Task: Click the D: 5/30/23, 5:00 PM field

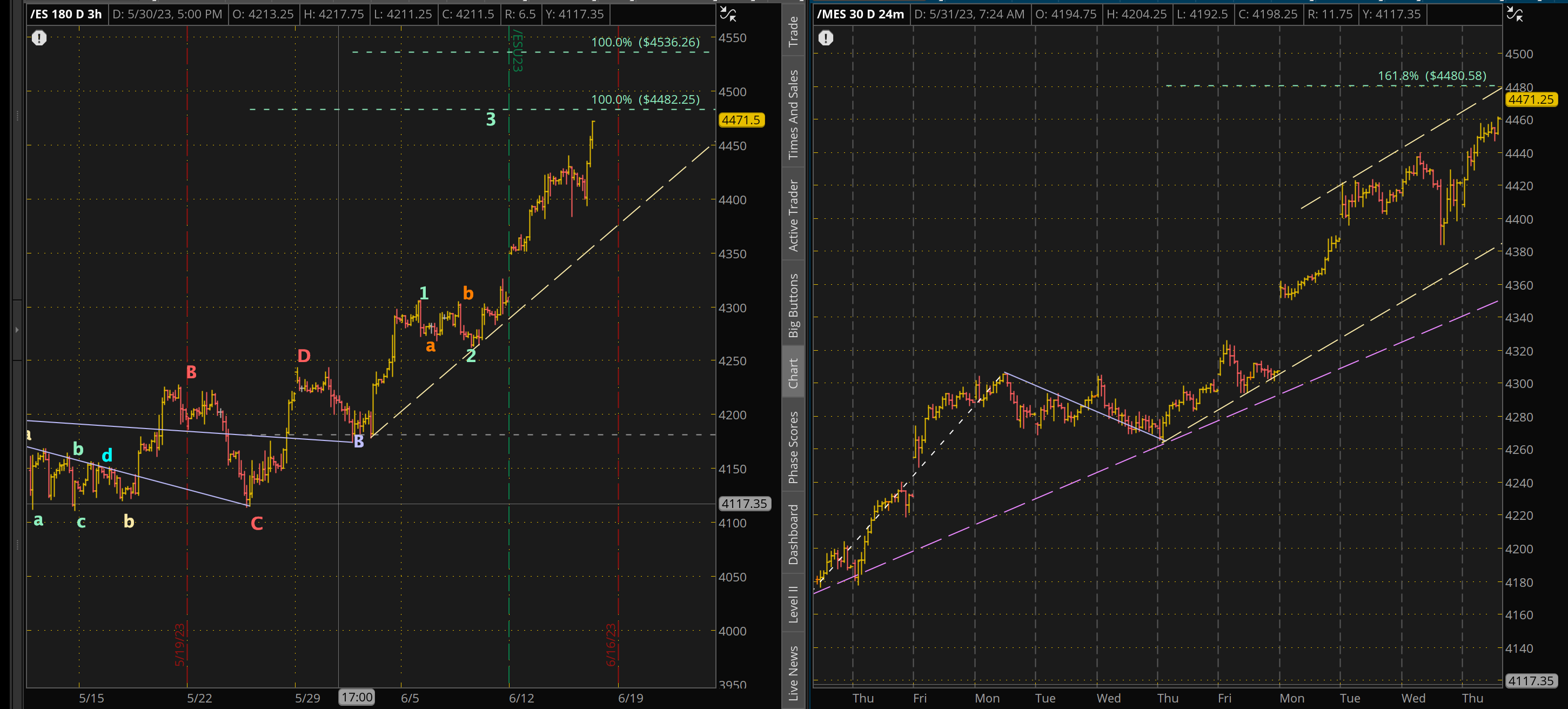Action: (167, 14)
